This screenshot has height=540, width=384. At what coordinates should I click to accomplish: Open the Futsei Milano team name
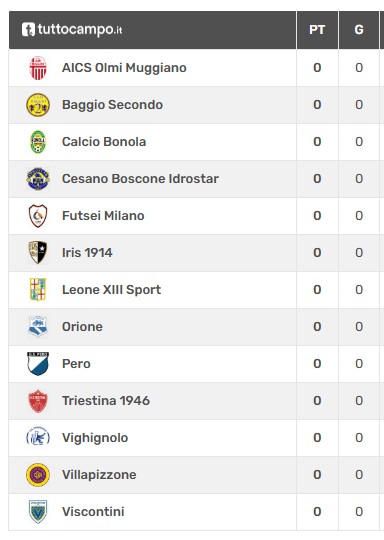coord(103,216)
